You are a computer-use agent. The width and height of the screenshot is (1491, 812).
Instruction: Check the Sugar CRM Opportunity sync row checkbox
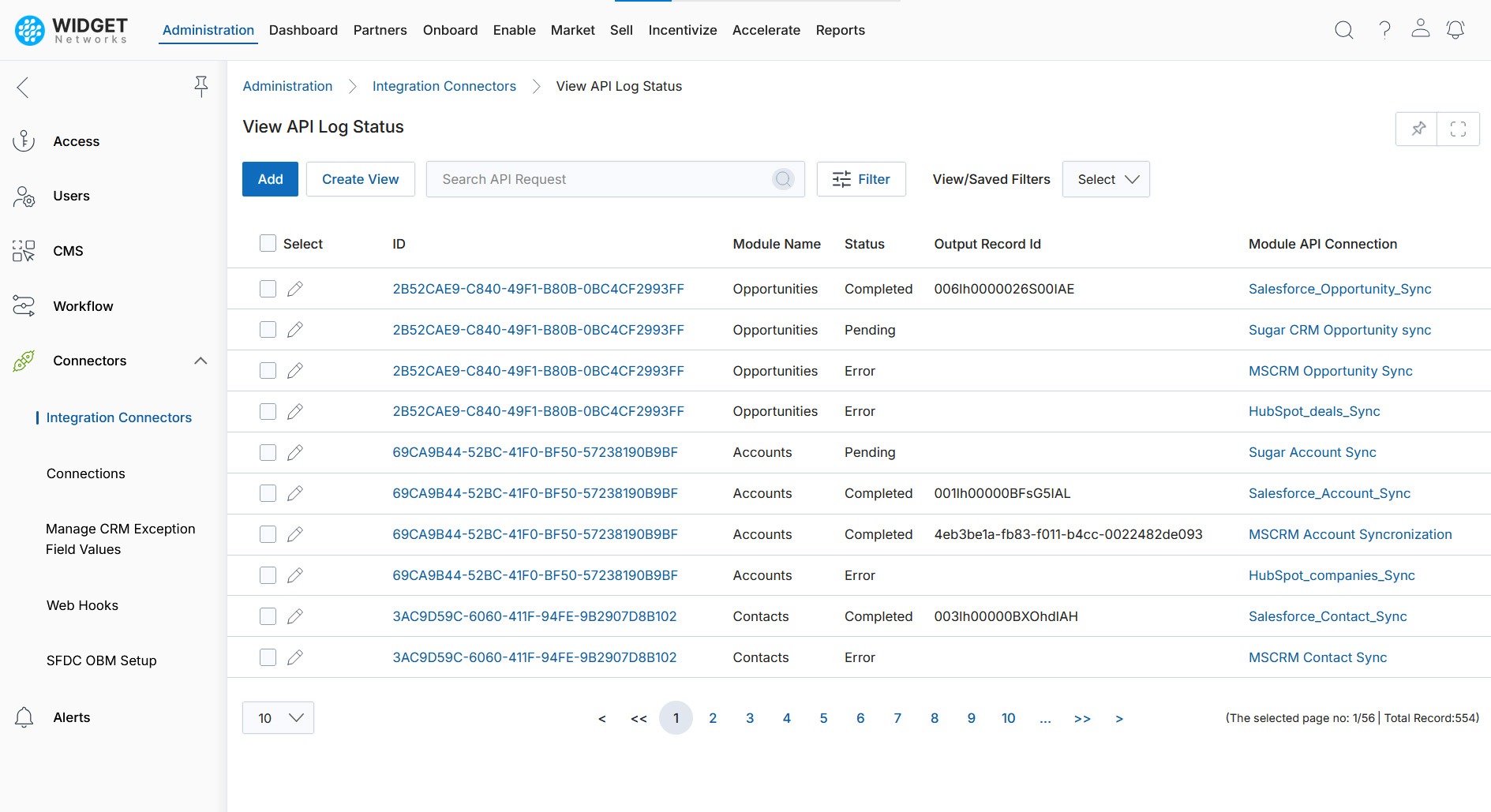(x=268, y=330)
